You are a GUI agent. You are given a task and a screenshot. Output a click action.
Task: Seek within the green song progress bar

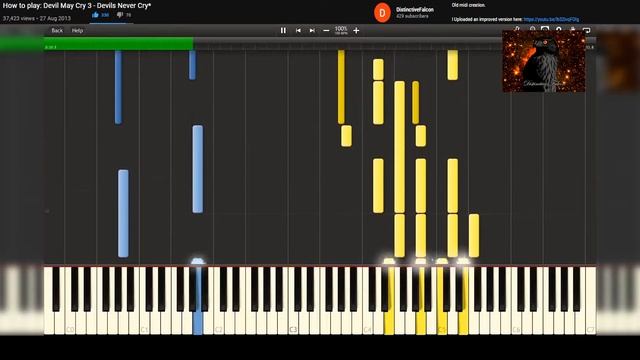tap(118, 44)
